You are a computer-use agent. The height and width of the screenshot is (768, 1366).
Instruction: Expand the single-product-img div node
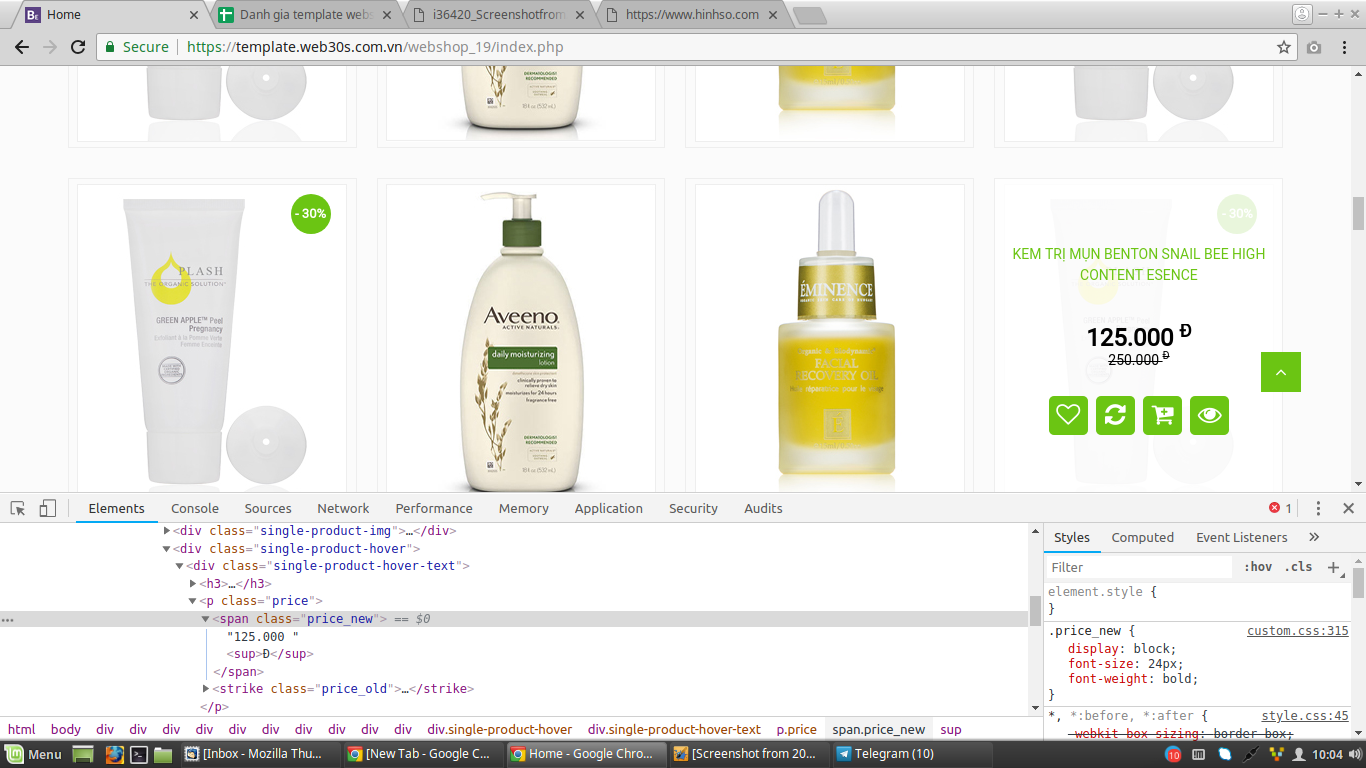point(167,531)
